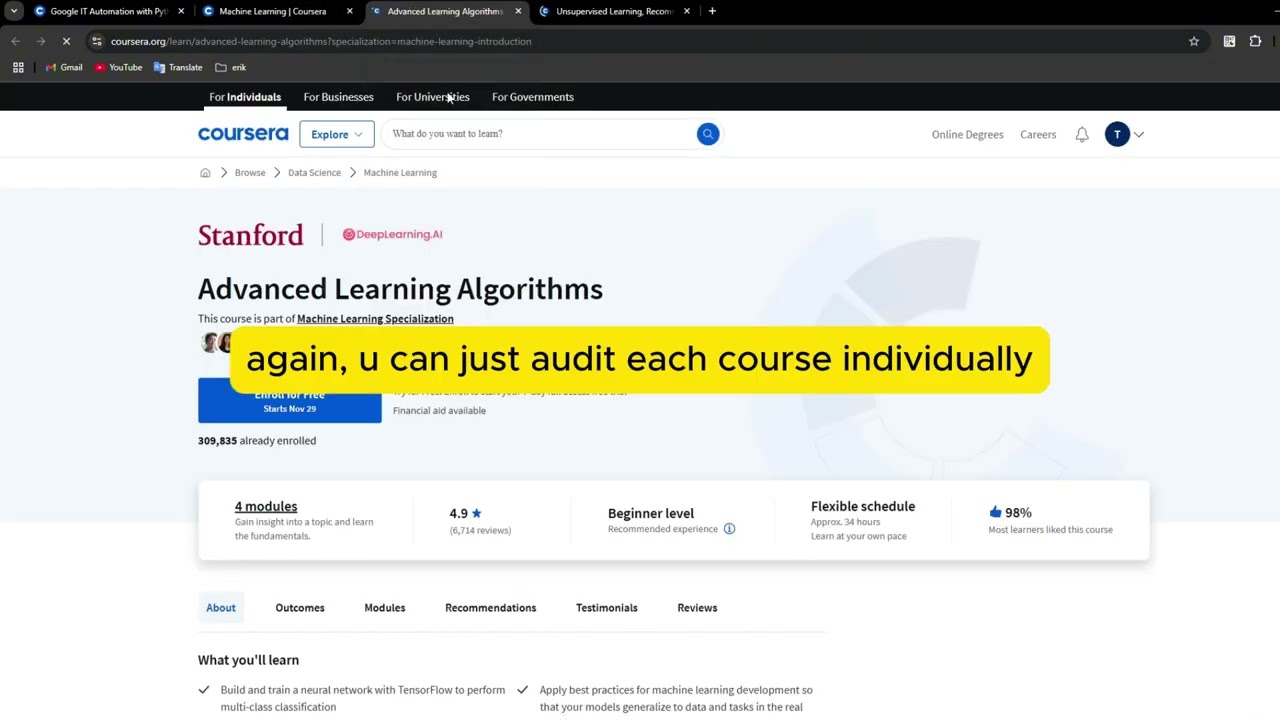Click the address bar URL
This screenshot has width=1280, height=720.
pyautogui.click(x=321, y=41)
